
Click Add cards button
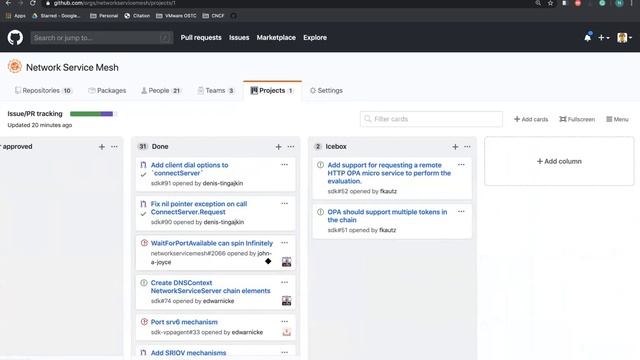tap(531, 119)
